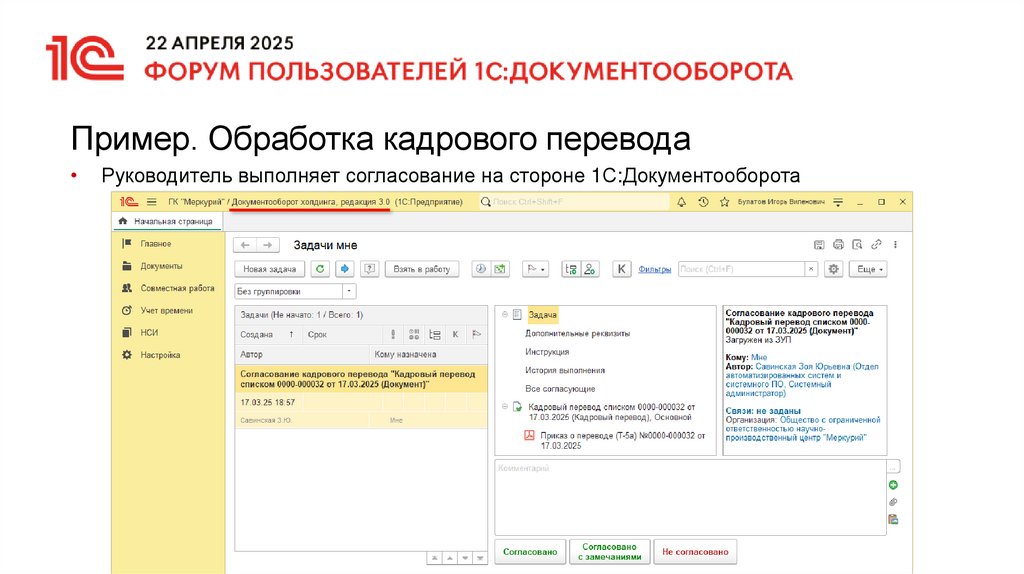The width and height of the screenshot is (1024, 574).
Task: Open history clock icon in title bar
Action: (x=703, y=202)
